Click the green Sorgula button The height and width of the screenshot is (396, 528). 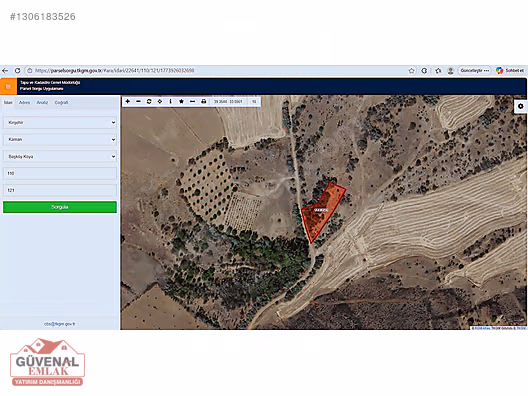pos(60,207)
